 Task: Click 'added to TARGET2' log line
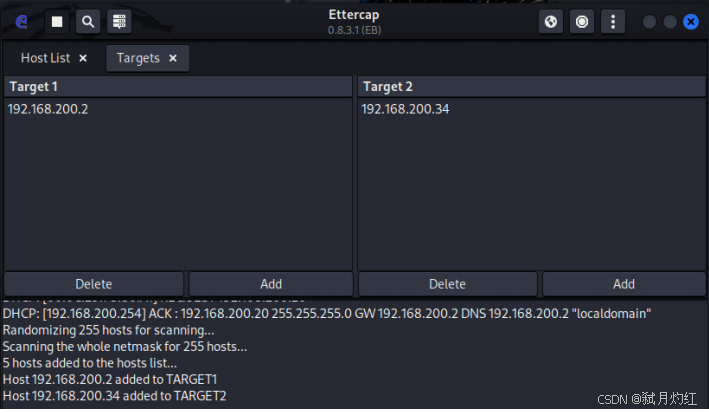coord(114,396)
